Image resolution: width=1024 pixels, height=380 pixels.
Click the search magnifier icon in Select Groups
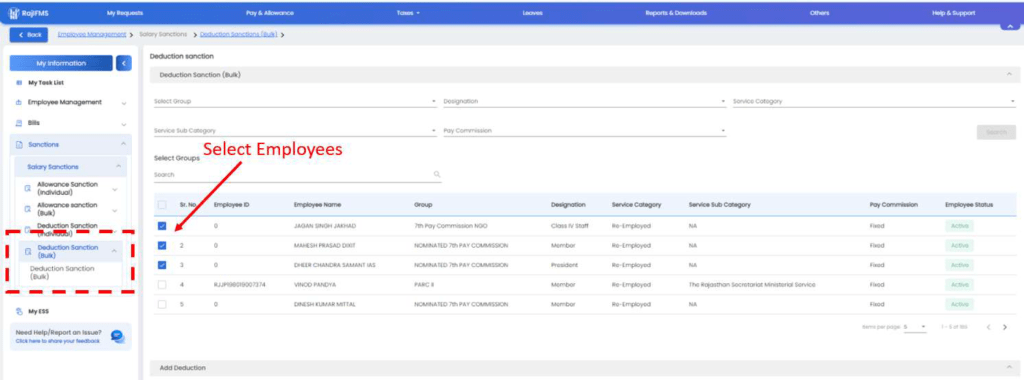pyautogui.click(x=437, y=174)
